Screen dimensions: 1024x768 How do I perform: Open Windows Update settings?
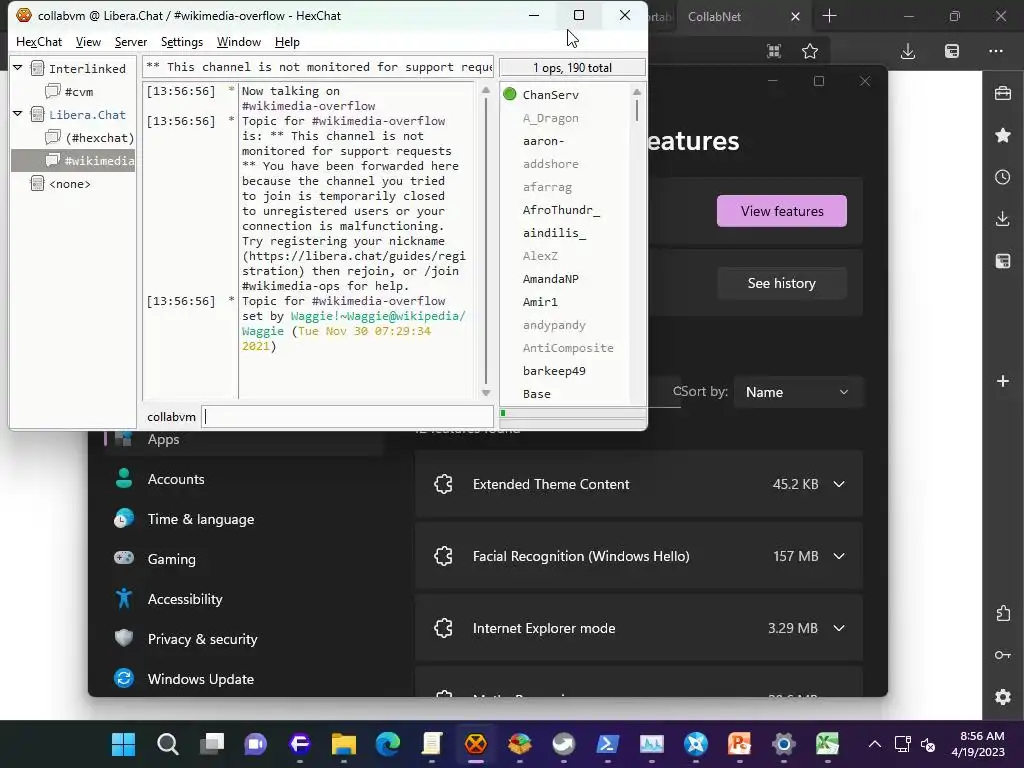201,679
